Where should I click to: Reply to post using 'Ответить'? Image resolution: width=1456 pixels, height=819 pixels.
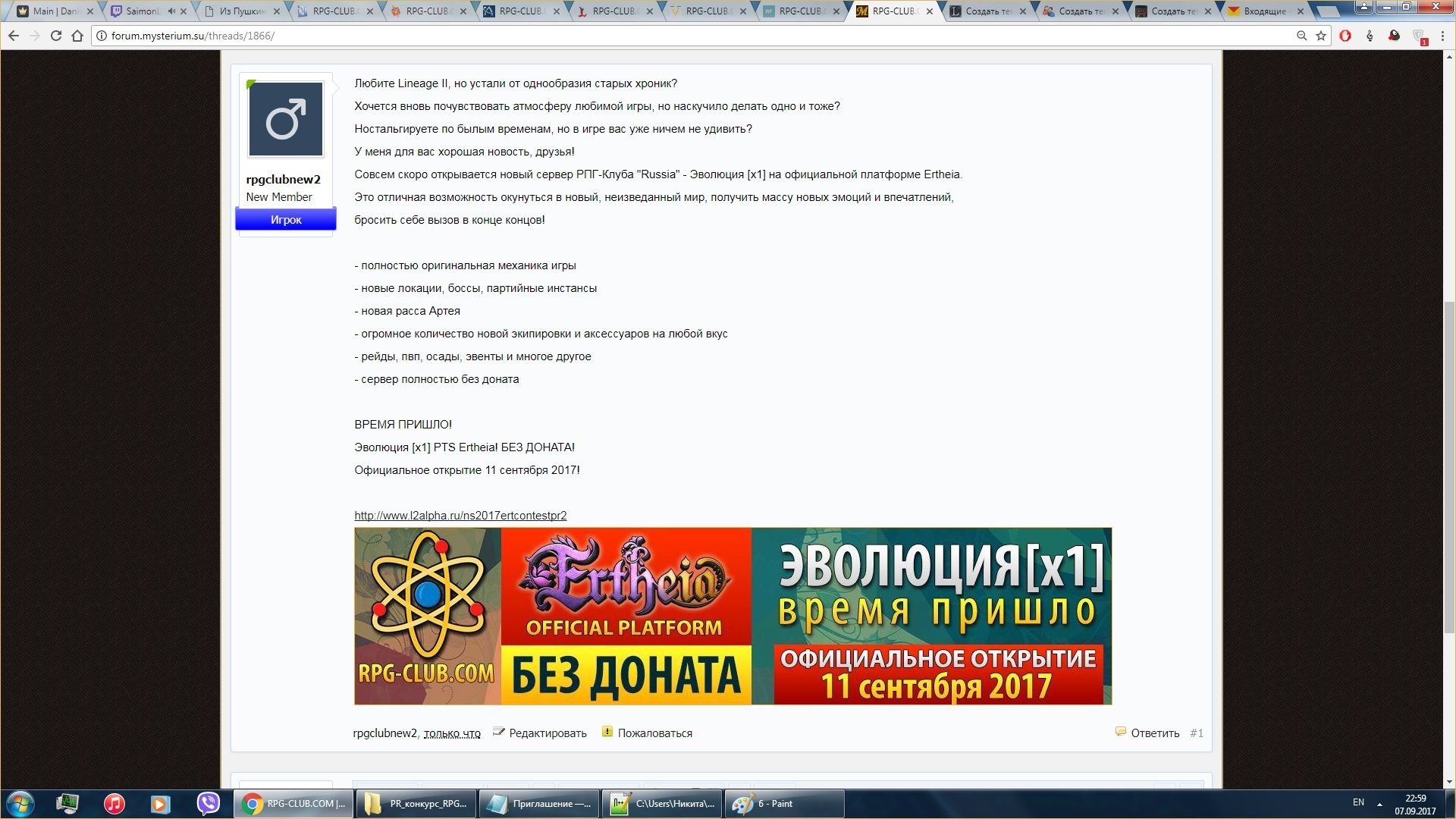point(1155,733)
